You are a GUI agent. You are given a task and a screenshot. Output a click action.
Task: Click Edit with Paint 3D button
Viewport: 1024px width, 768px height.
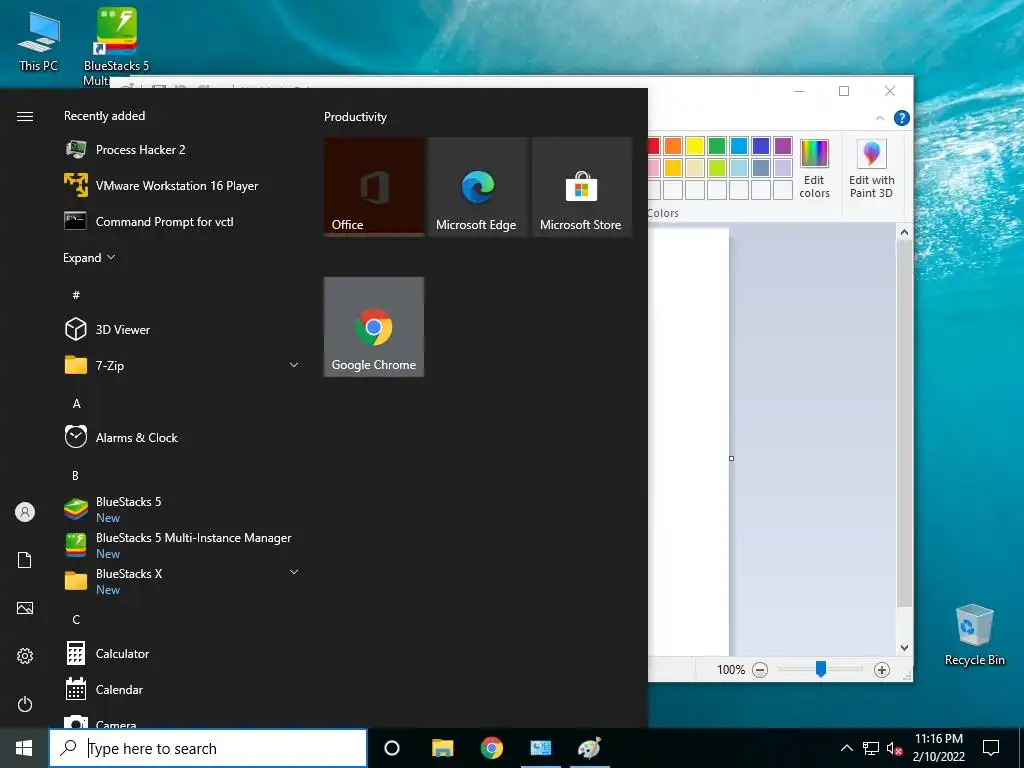(x=871, y=168)
